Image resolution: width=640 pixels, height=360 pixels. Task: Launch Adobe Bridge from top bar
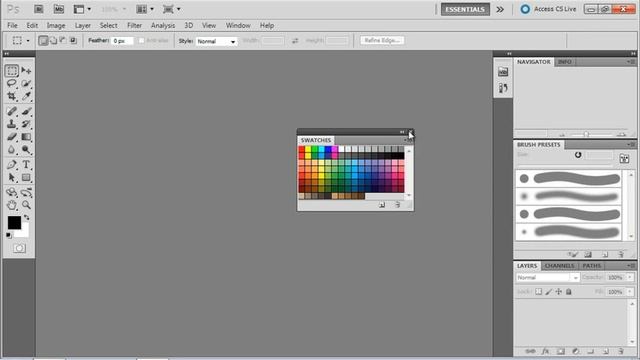39,9
